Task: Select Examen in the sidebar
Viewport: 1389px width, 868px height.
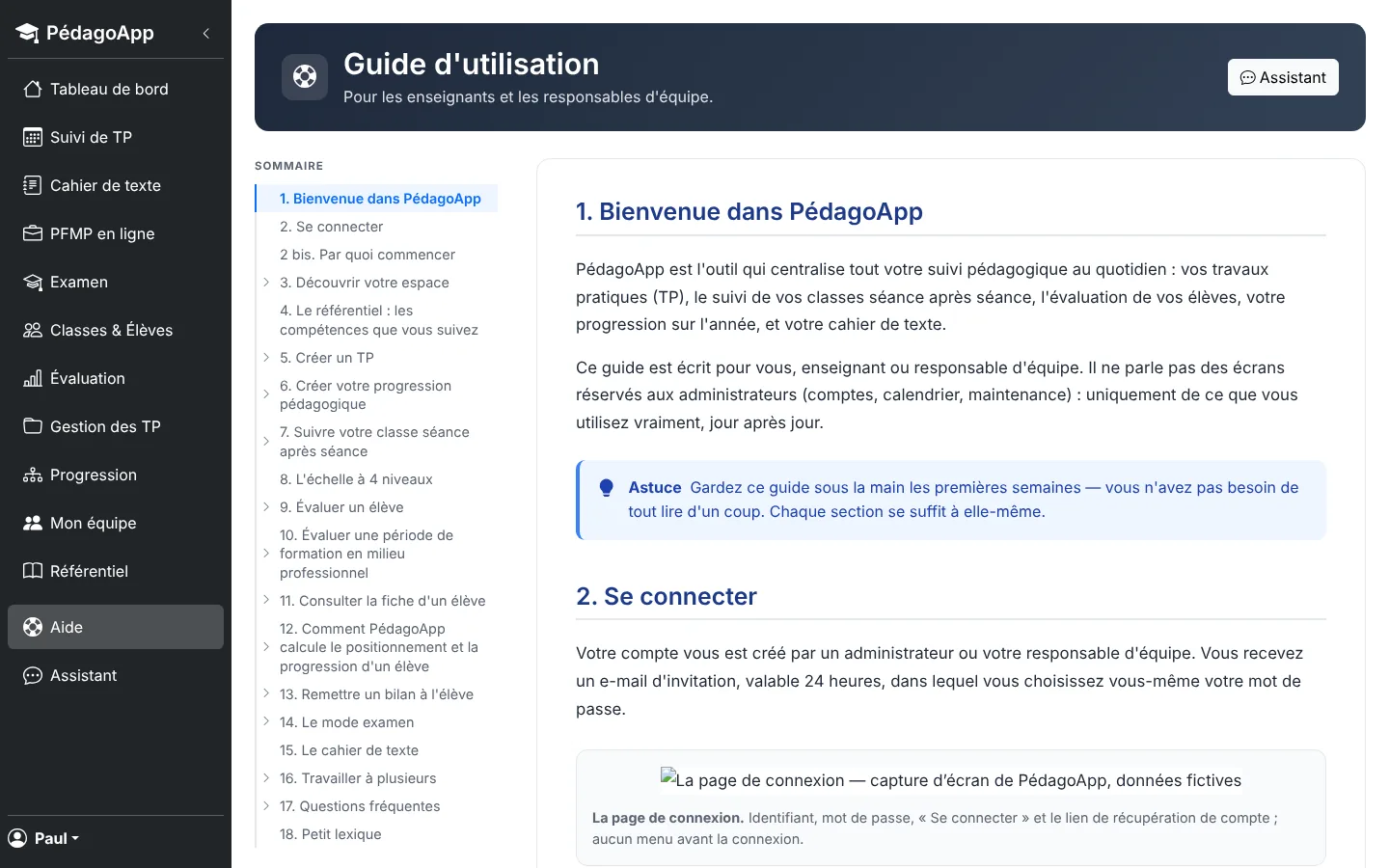Action: point(116,282)
